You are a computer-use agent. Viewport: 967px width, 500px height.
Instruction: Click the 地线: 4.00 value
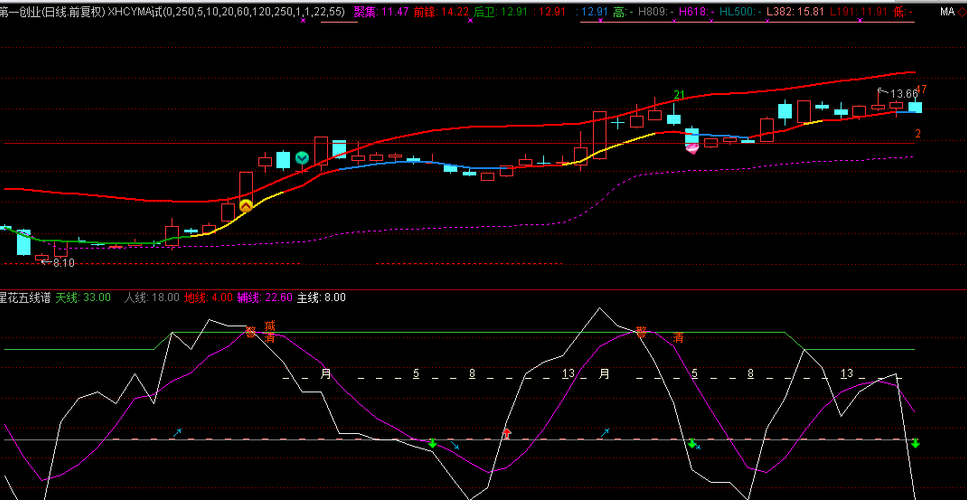pos(208,297)
